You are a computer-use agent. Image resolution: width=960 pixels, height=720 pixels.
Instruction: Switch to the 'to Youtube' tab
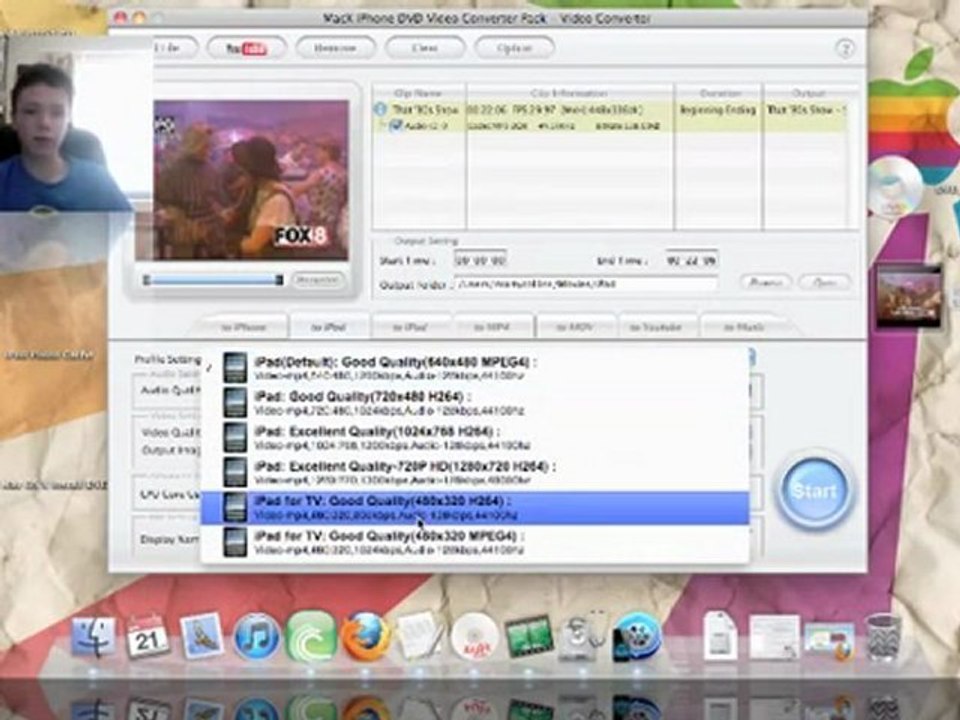pos(656,327)
